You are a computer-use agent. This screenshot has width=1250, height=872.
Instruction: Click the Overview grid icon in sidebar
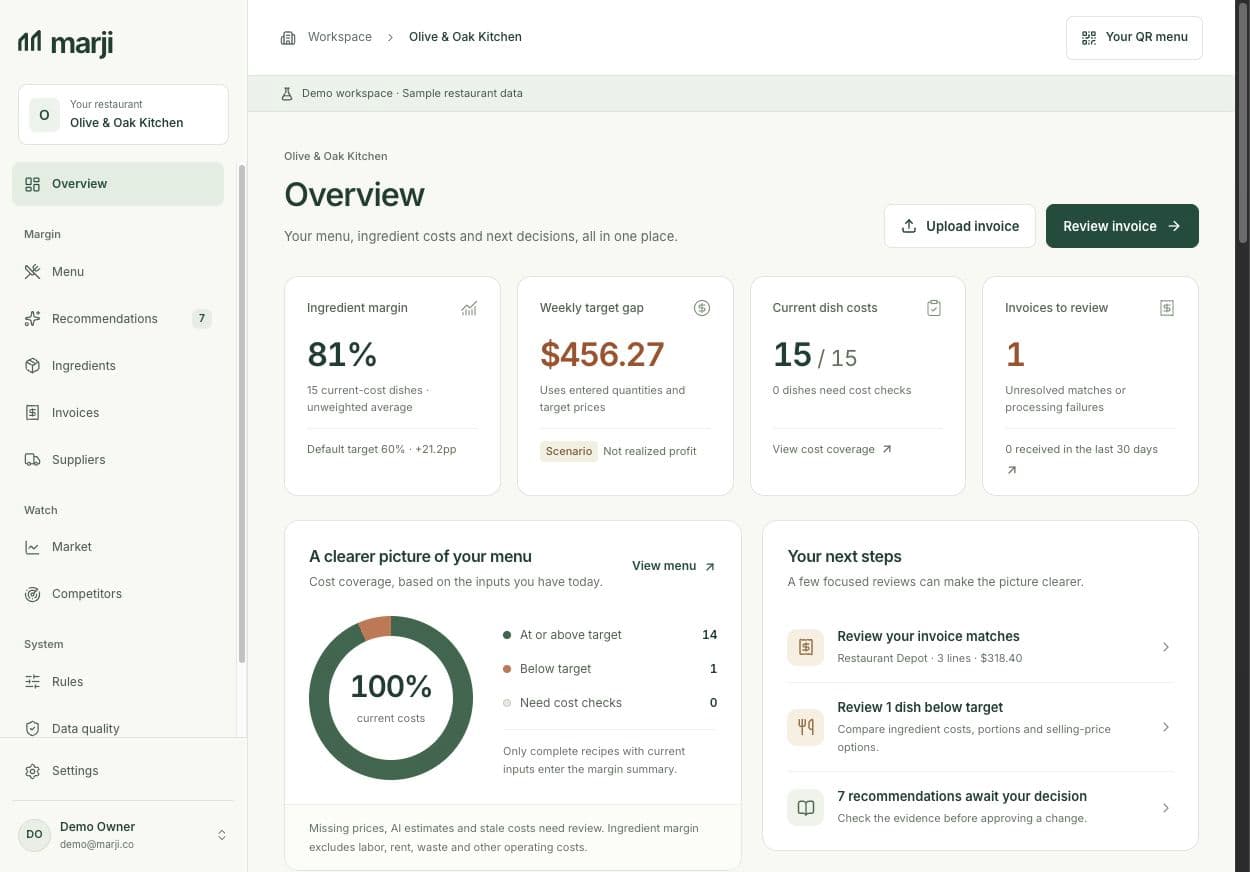point(33,184)
